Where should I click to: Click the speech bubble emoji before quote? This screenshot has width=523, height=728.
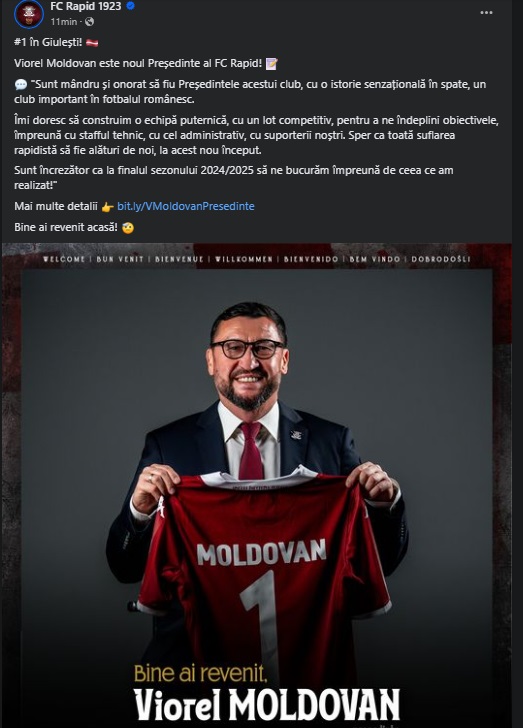[x=20, y=84]
